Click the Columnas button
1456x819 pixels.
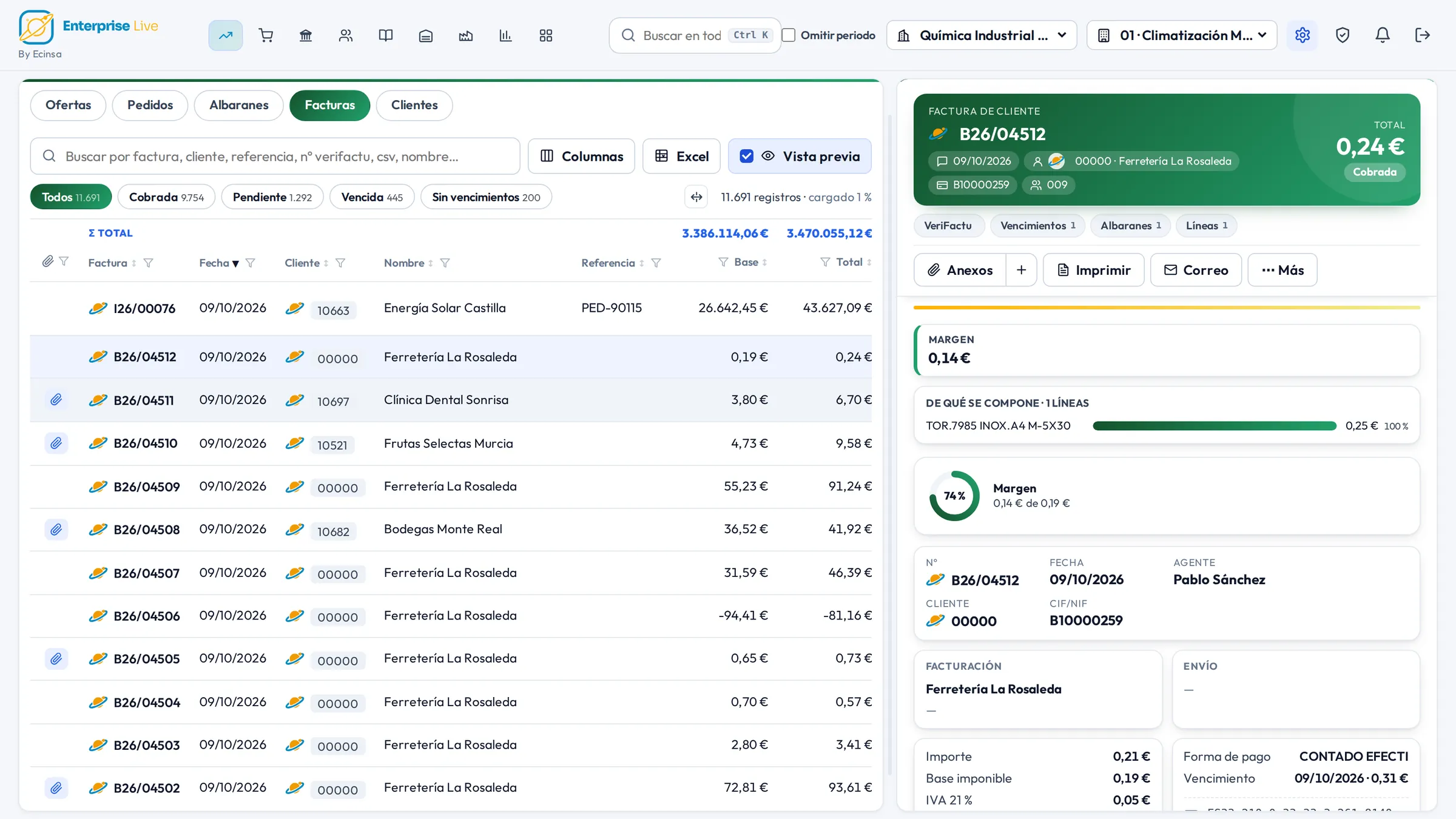pos(581,156)
